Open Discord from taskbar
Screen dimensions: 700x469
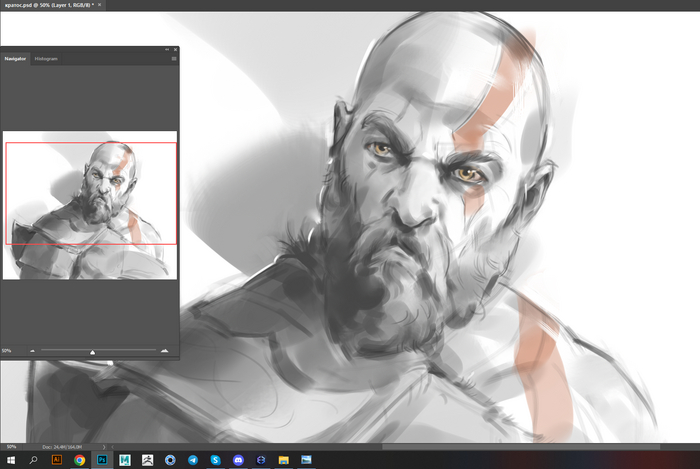click(238, 460)
